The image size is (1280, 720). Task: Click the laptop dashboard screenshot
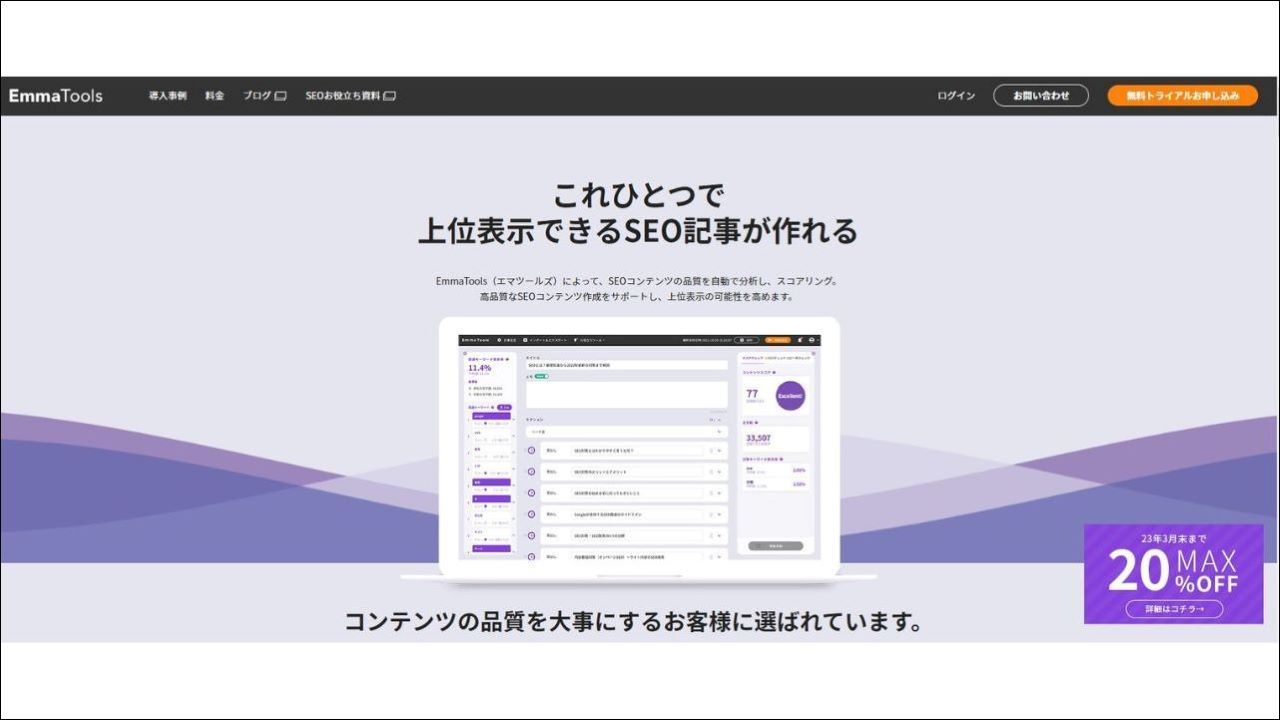click(639, 446)
